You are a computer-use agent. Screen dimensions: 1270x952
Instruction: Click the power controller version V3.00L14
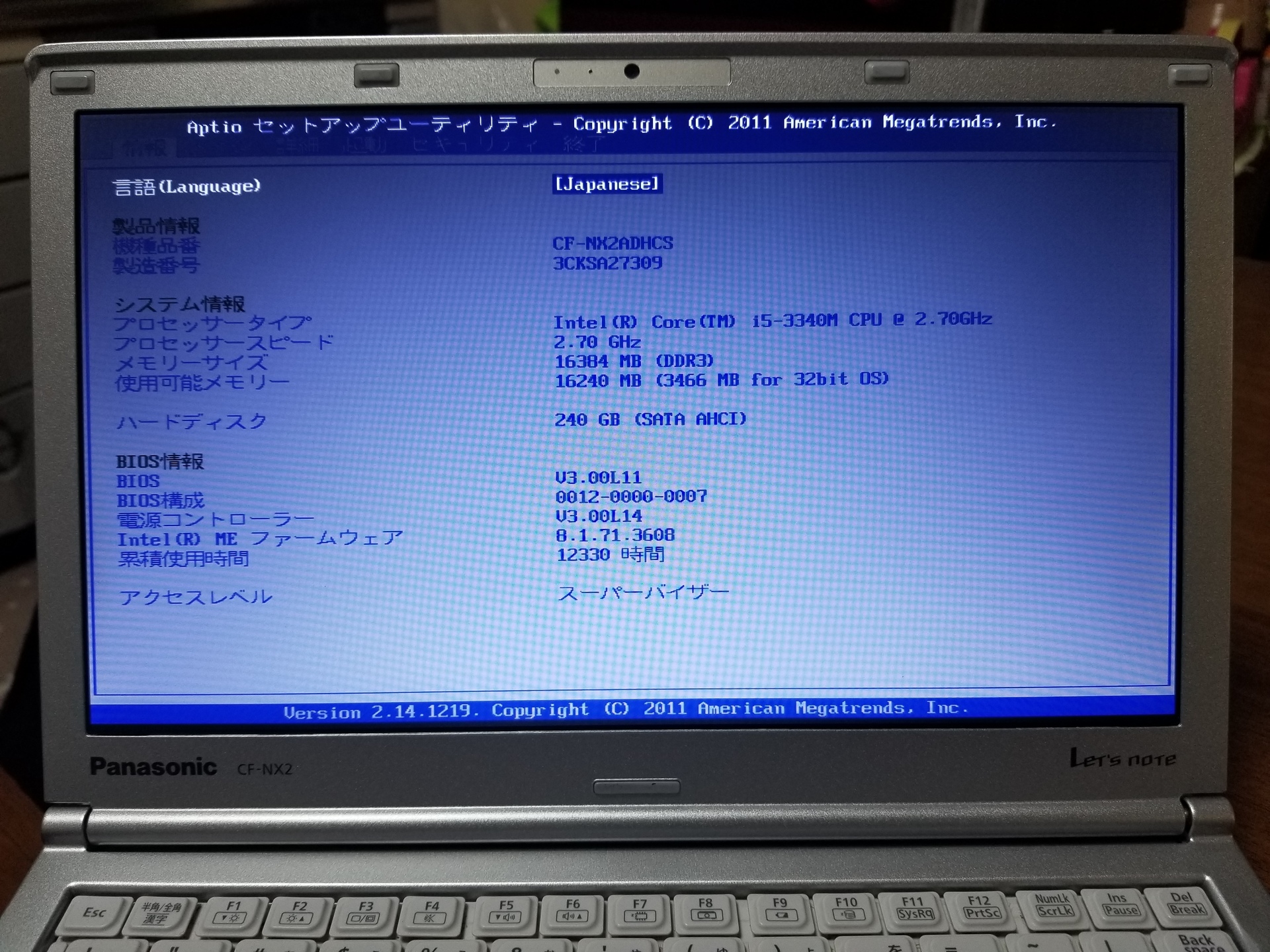pos(599,516)
